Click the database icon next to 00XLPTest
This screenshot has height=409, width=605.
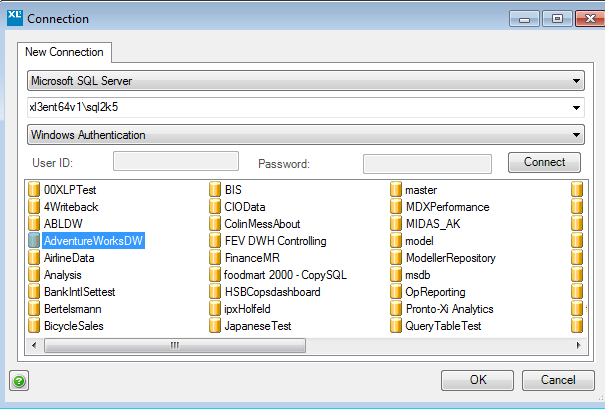[x=34, y=190]
